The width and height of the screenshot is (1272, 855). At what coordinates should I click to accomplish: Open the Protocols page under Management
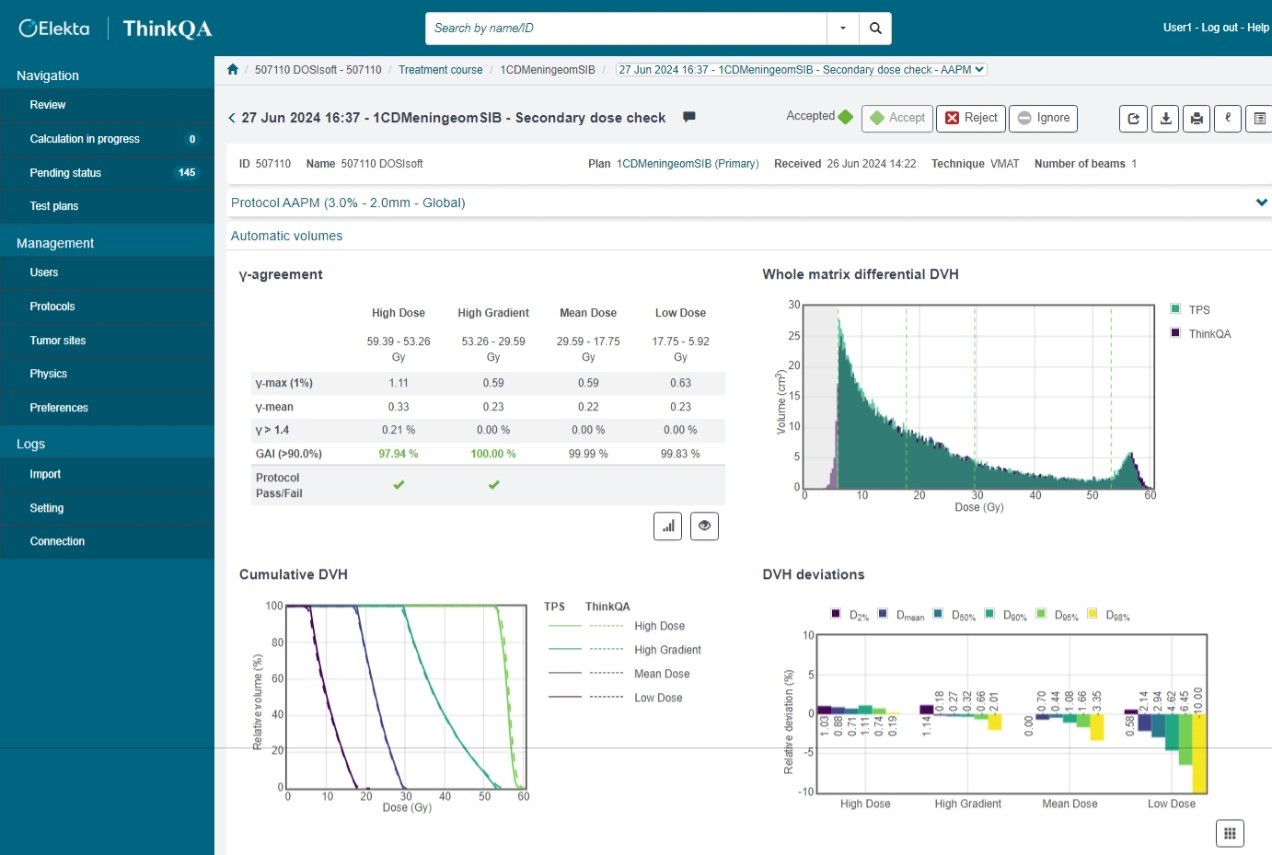click(52, 306)
